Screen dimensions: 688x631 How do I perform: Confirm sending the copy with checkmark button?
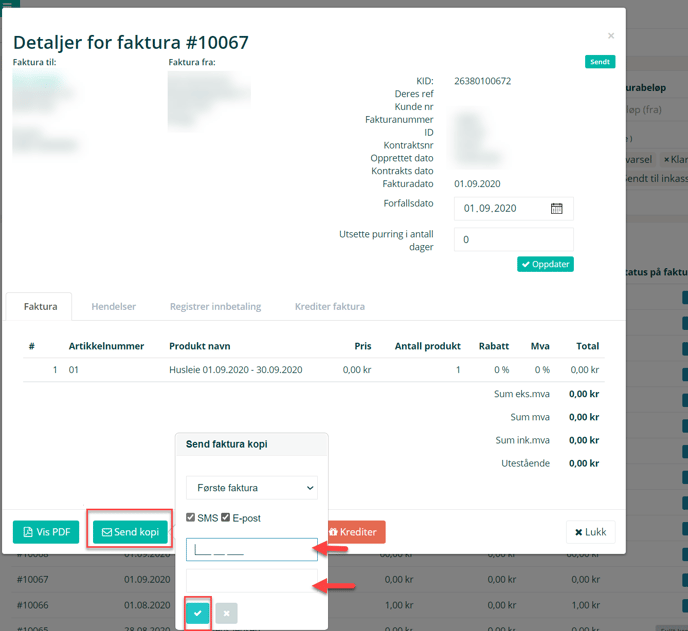[x=197, y=613]
